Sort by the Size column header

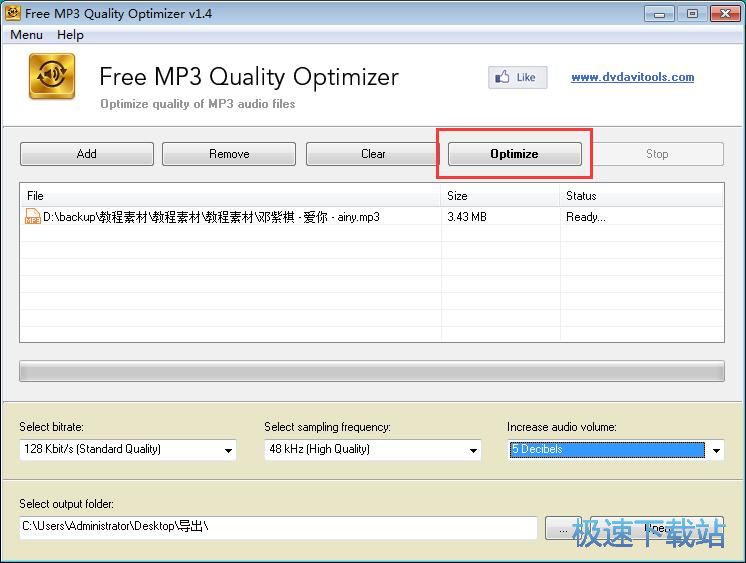tap(500, 196)
